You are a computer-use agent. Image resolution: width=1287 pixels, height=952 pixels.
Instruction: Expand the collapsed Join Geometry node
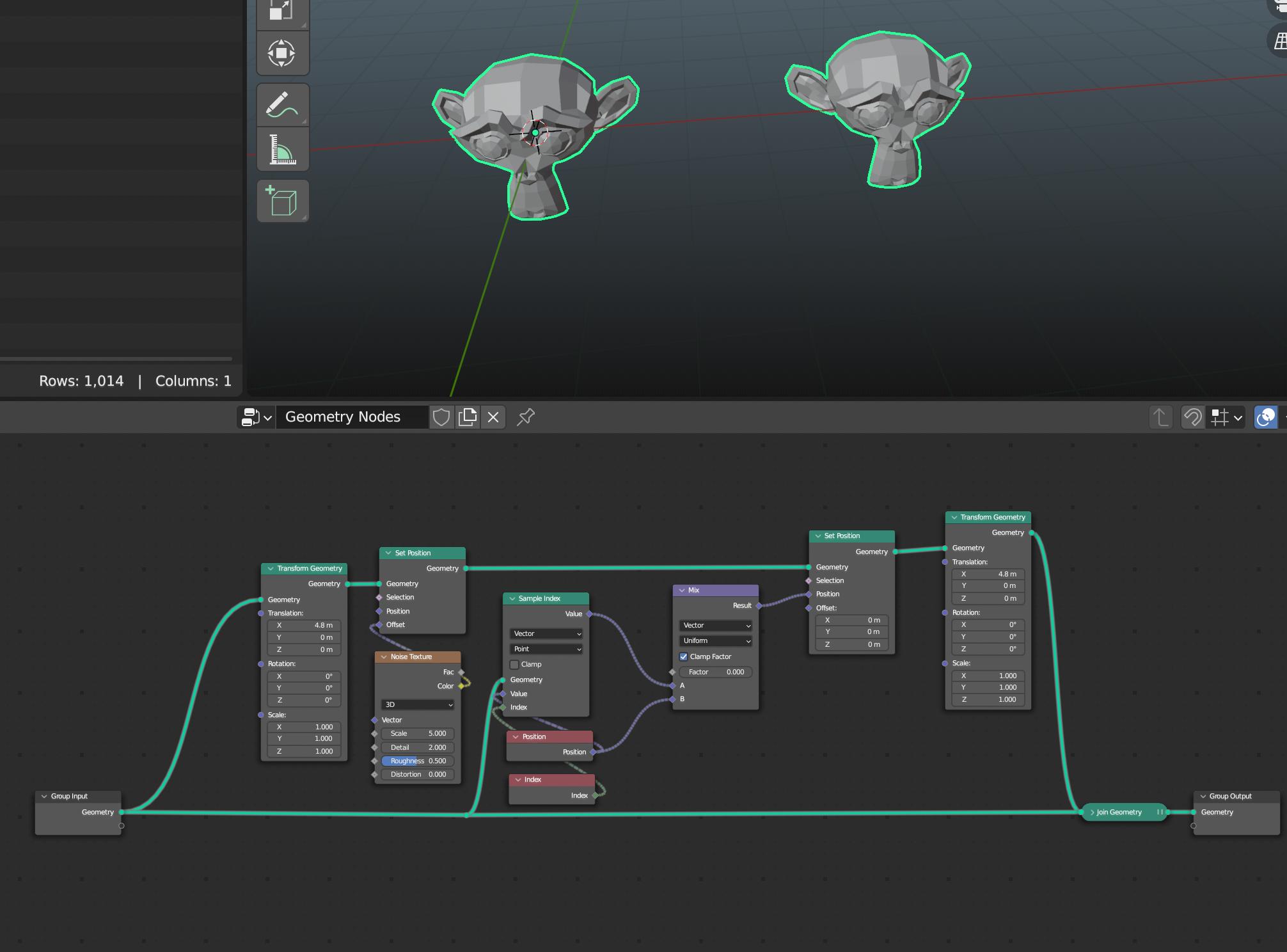point(1092,813)
